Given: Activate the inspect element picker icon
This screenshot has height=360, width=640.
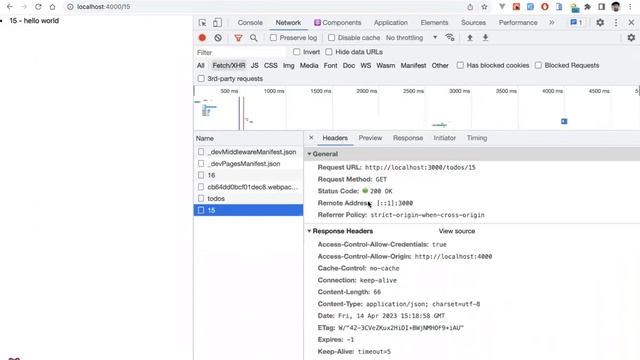Looking at the screenshot, I should [202, 23].
